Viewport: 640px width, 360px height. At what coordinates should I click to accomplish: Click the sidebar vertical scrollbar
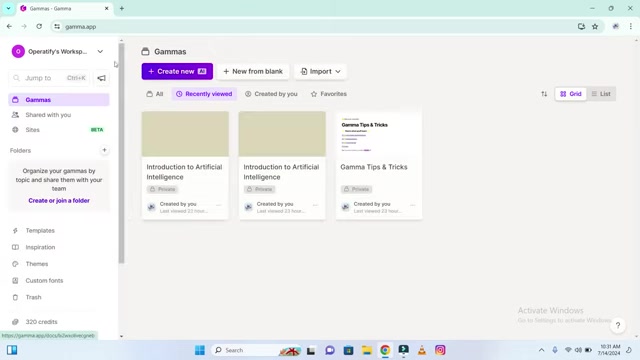coord(121,153)
